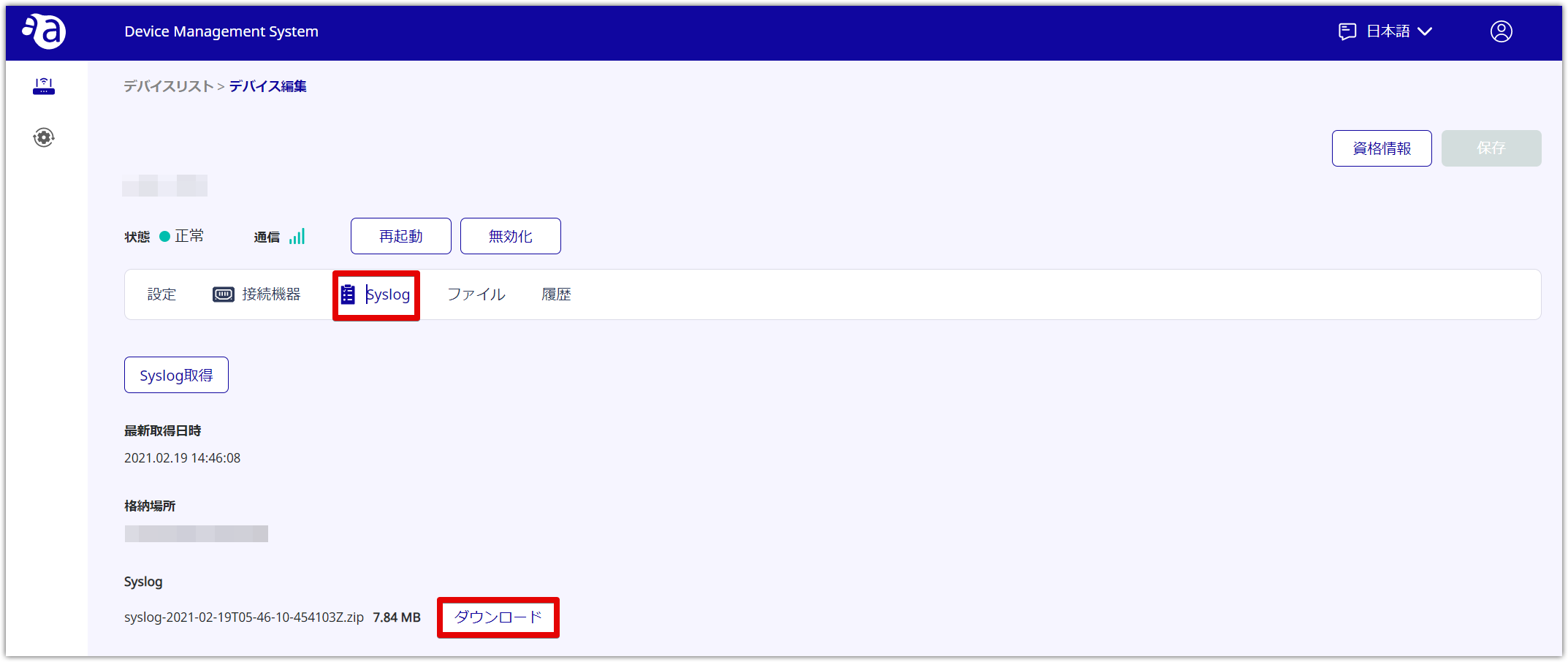Viewport: 1568px width, 662px height.
Task: Click the company logo in header
Action: pyautogui.click(x=45, y=31)
